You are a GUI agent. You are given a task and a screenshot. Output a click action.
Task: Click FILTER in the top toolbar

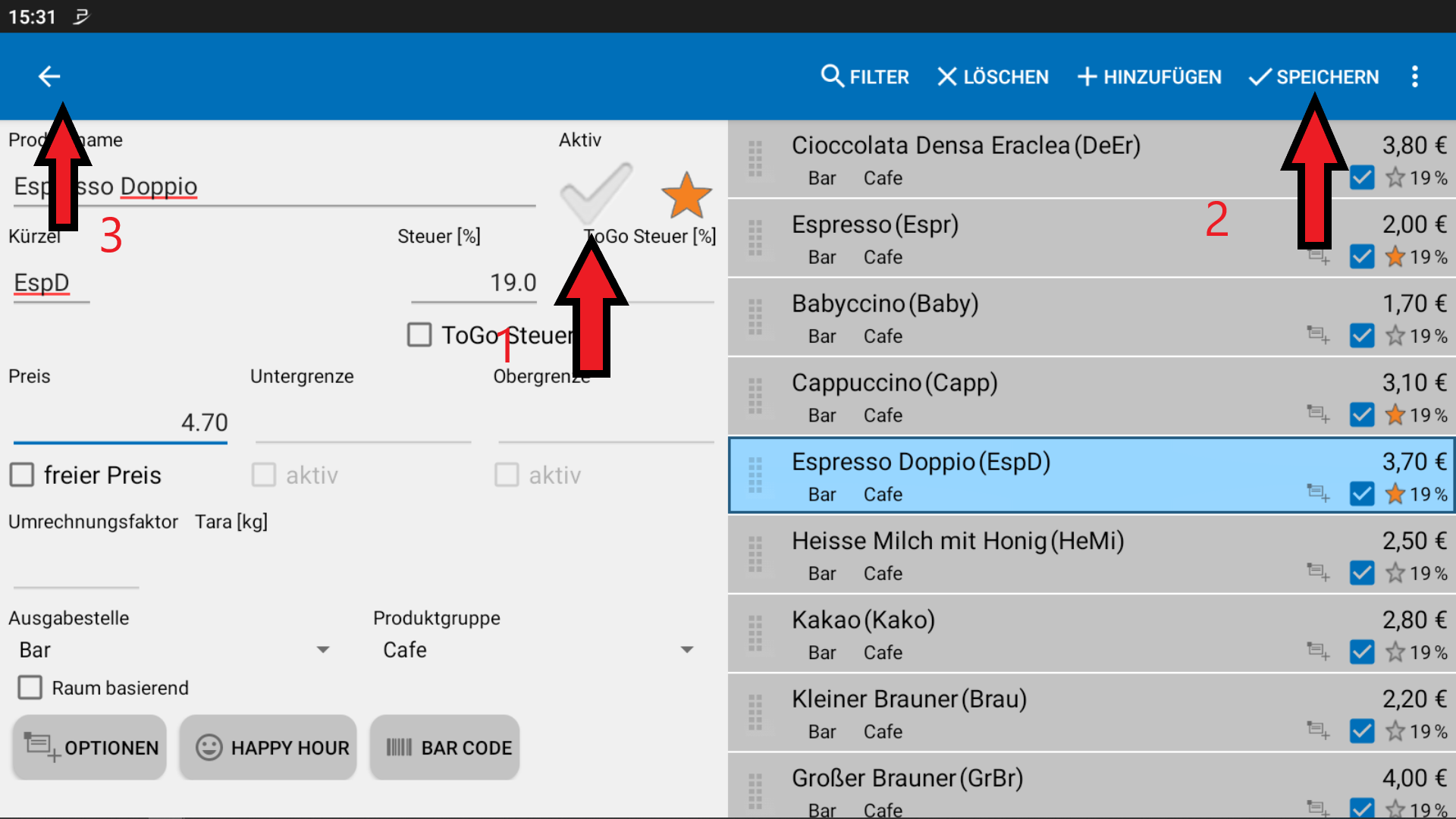864,77
